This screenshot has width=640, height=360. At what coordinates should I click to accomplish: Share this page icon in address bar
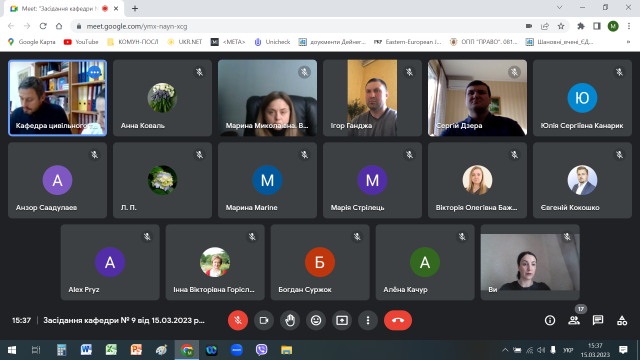coord(545,26)
